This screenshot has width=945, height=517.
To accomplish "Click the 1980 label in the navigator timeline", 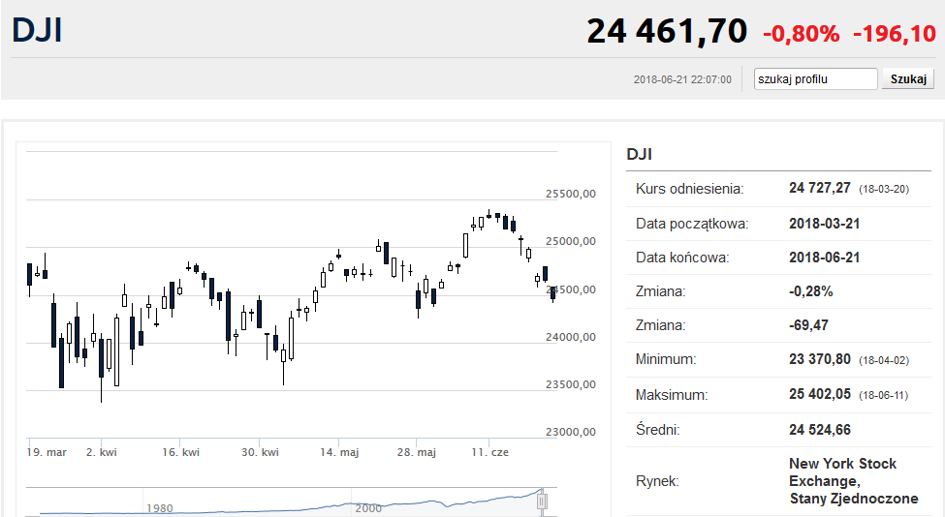I will pos(160,509).
